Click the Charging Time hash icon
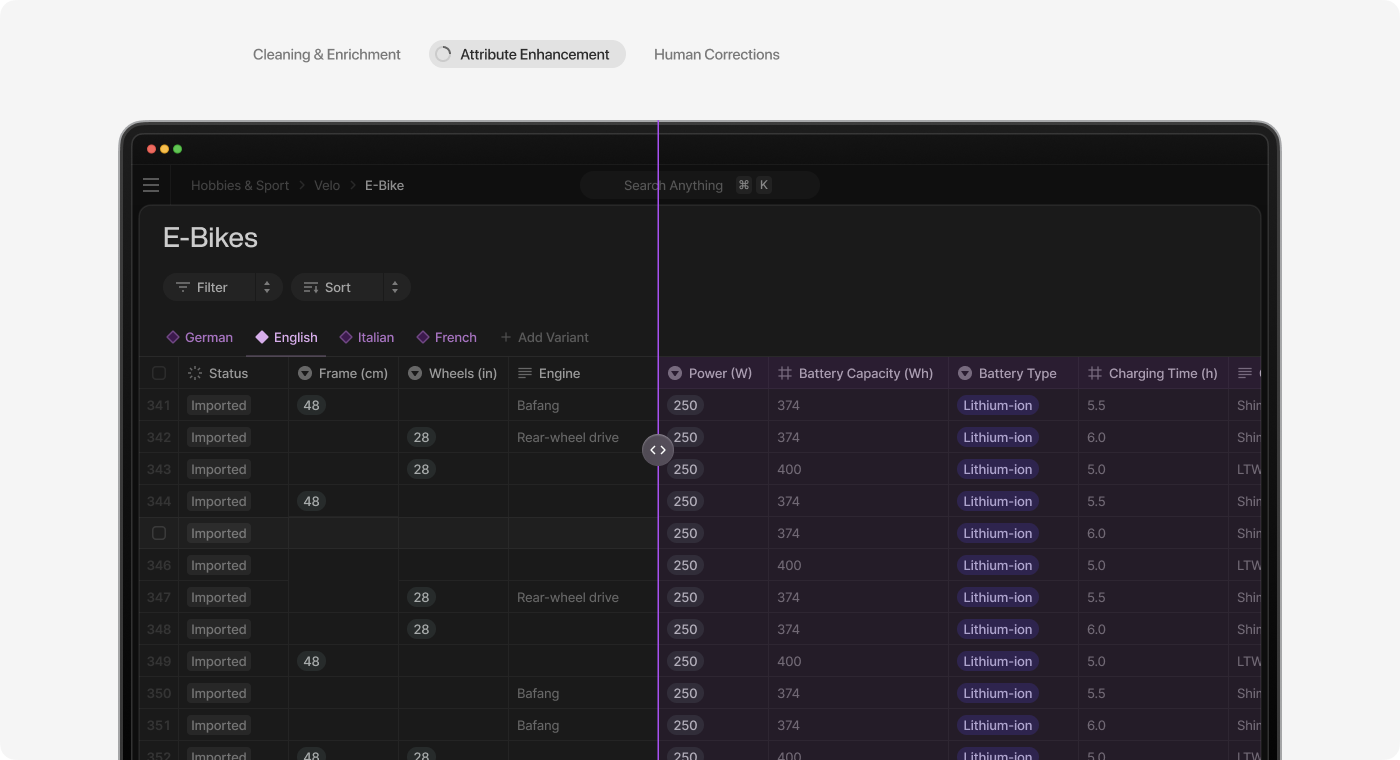Image resolution: width=1400 pixels, height=760 pixels. [x=1095, y=373]
